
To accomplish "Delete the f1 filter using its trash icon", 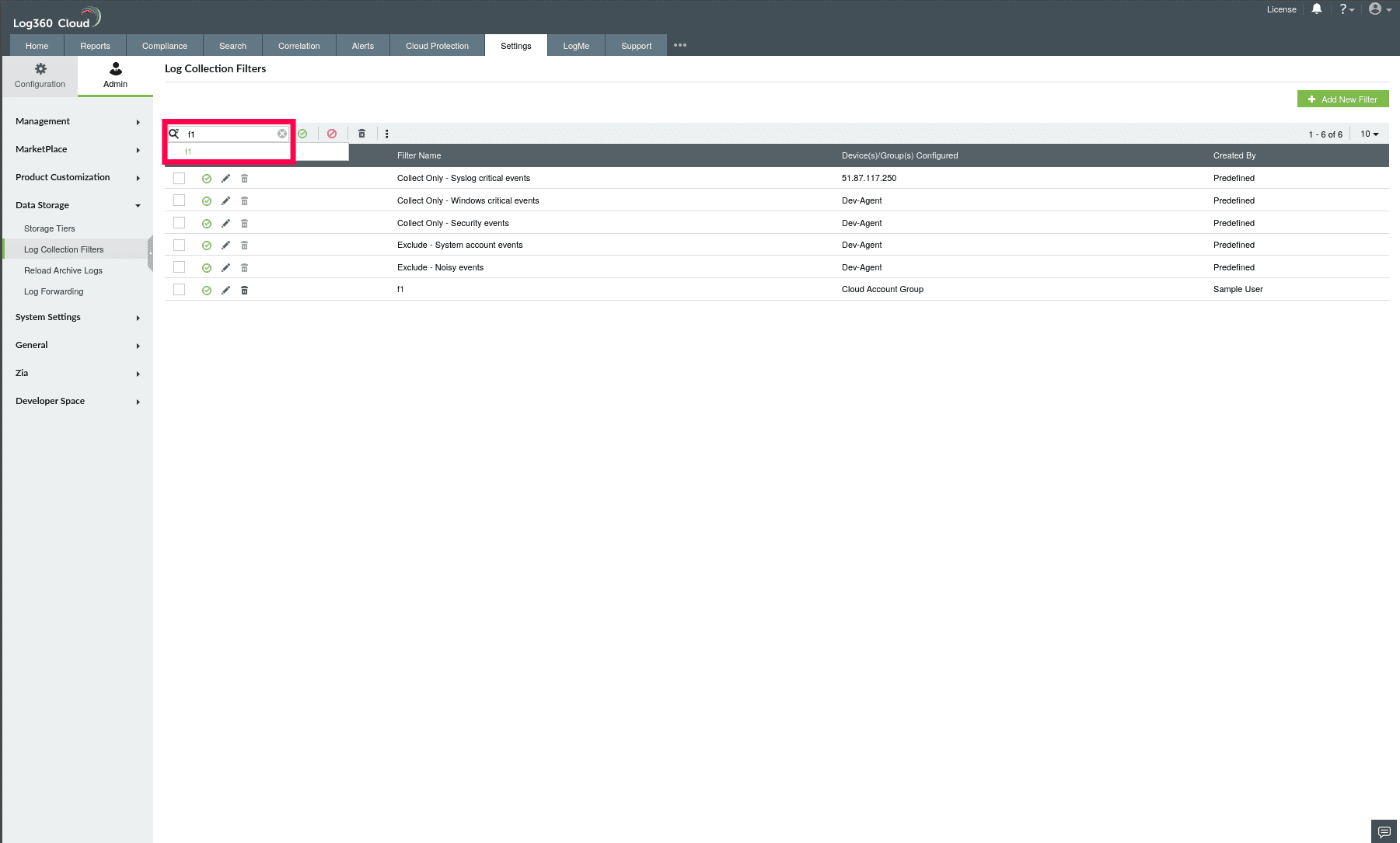I will tap(244, 290).
